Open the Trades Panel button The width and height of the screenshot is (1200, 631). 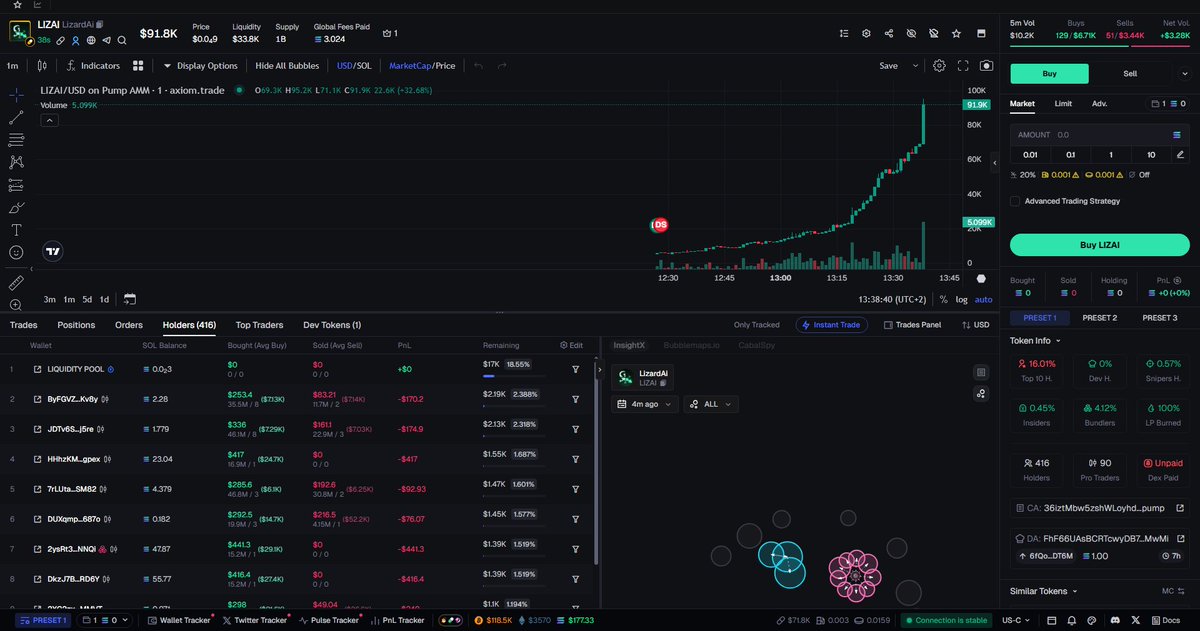[912, 325]
